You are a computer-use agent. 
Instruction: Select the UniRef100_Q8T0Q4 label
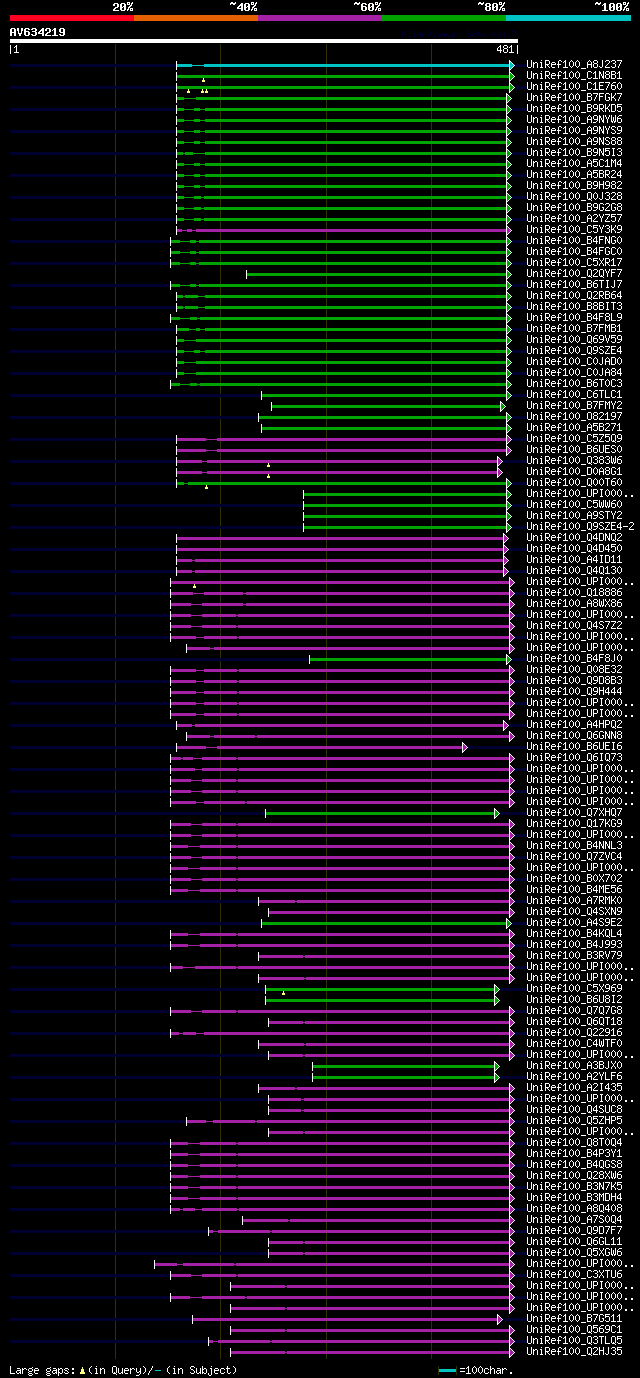tap(574, 1142)
